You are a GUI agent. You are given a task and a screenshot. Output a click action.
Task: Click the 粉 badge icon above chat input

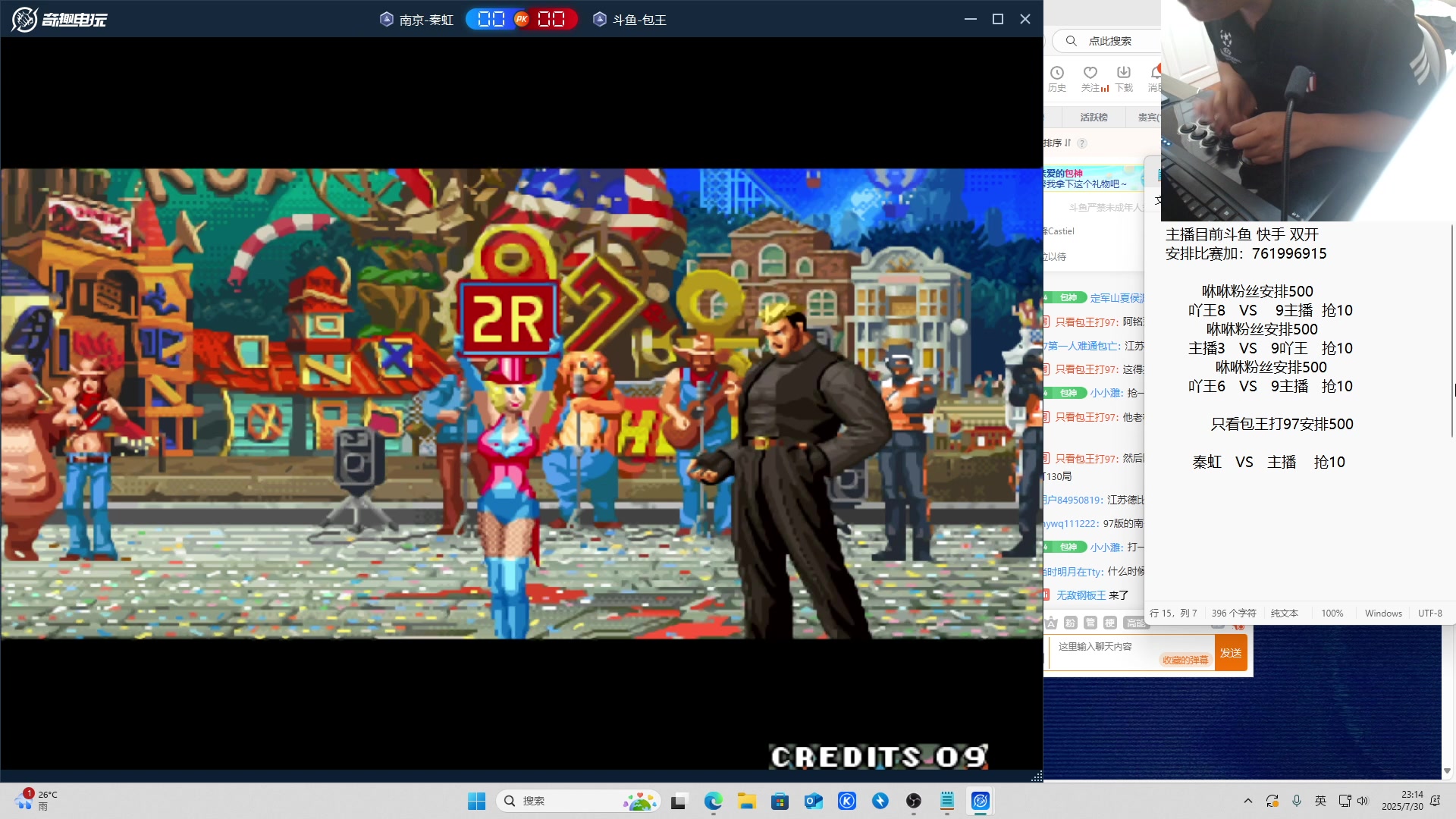1071,623
